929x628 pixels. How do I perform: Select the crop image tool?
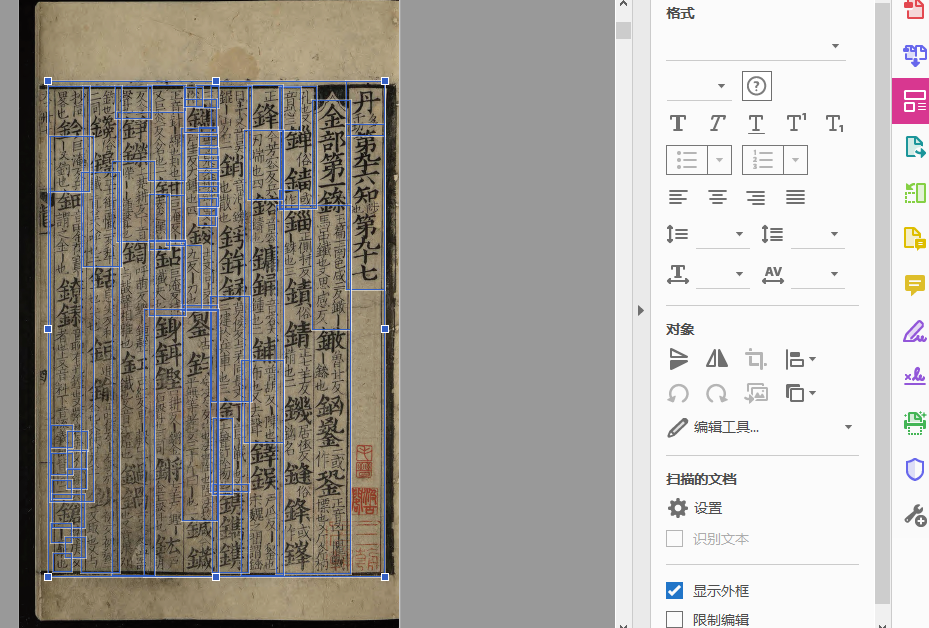(756, 359)
